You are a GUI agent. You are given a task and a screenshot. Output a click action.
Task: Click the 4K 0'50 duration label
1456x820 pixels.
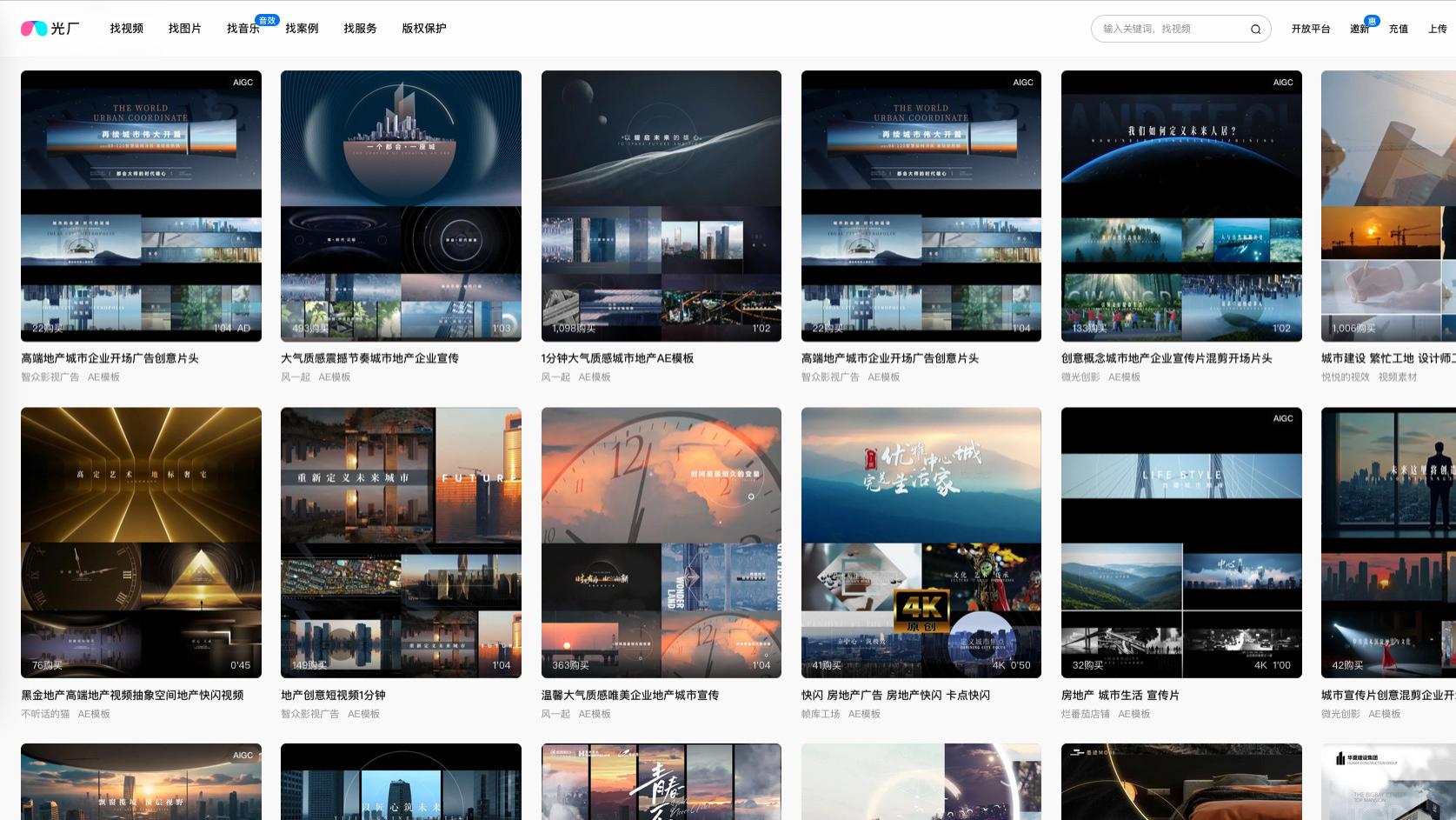[1012, 665]
